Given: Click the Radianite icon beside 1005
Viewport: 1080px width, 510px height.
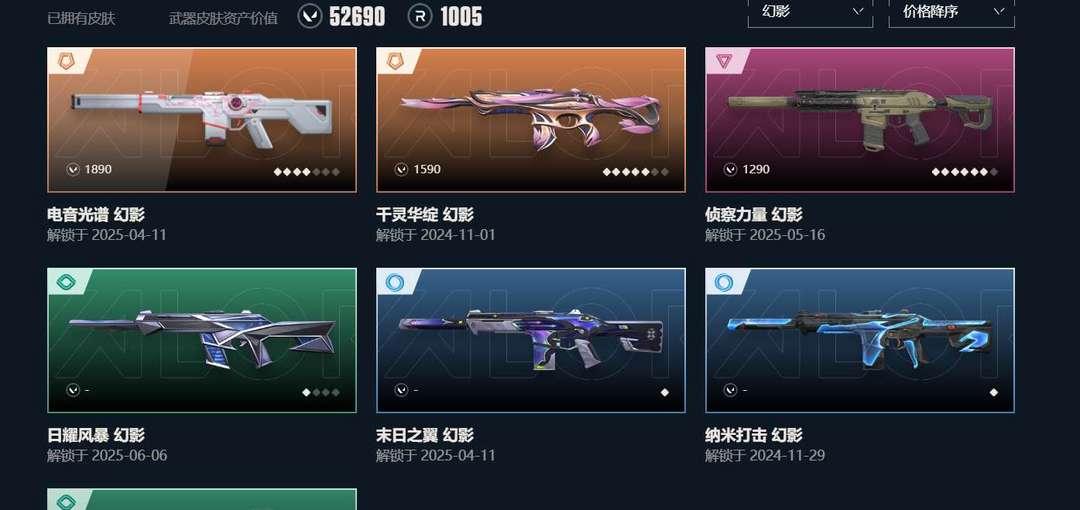Looking at the screenshot, I should pyautogui.click(x=419, y=16).
